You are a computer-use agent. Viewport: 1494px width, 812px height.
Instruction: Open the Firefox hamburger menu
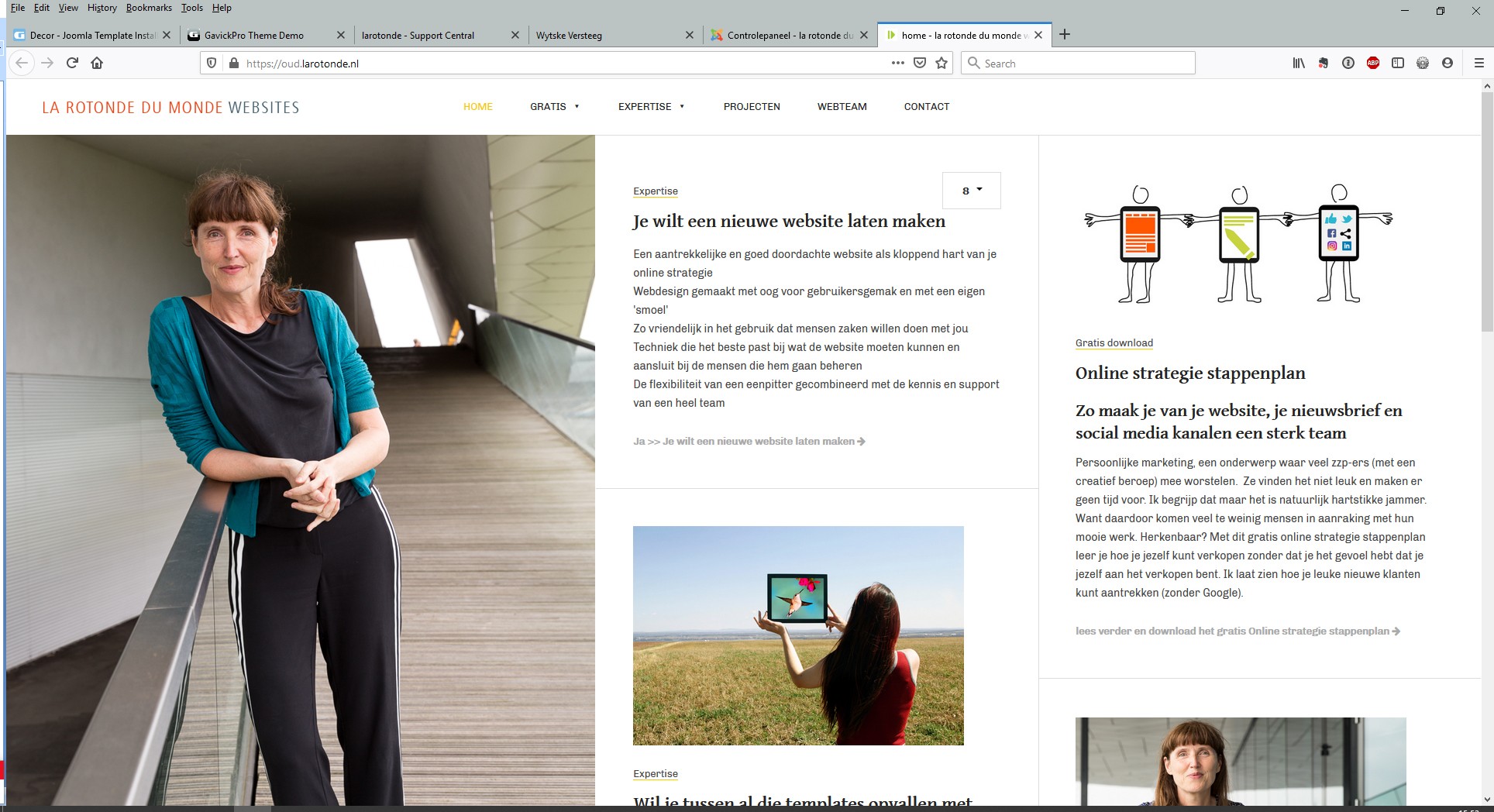1479,64
